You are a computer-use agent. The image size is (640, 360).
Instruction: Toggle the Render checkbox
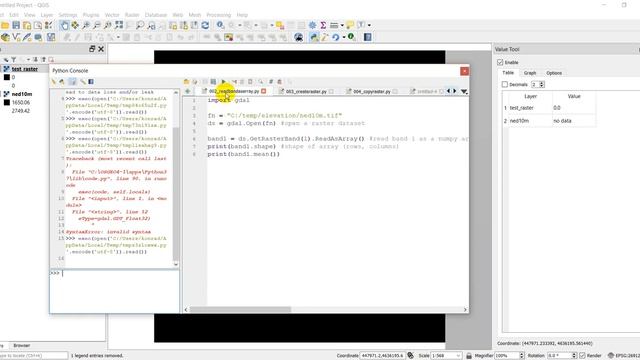click(x=582, y=356)
